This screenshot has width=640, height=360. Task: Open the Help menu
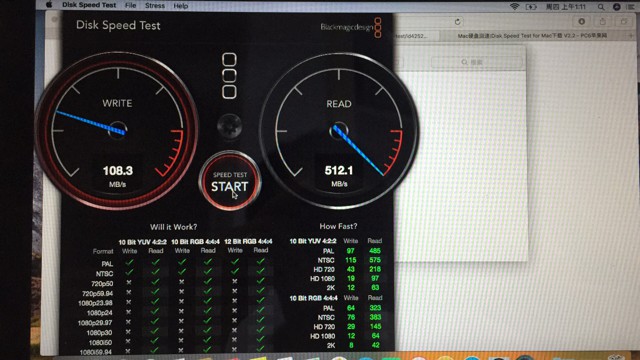pos(180,6)
